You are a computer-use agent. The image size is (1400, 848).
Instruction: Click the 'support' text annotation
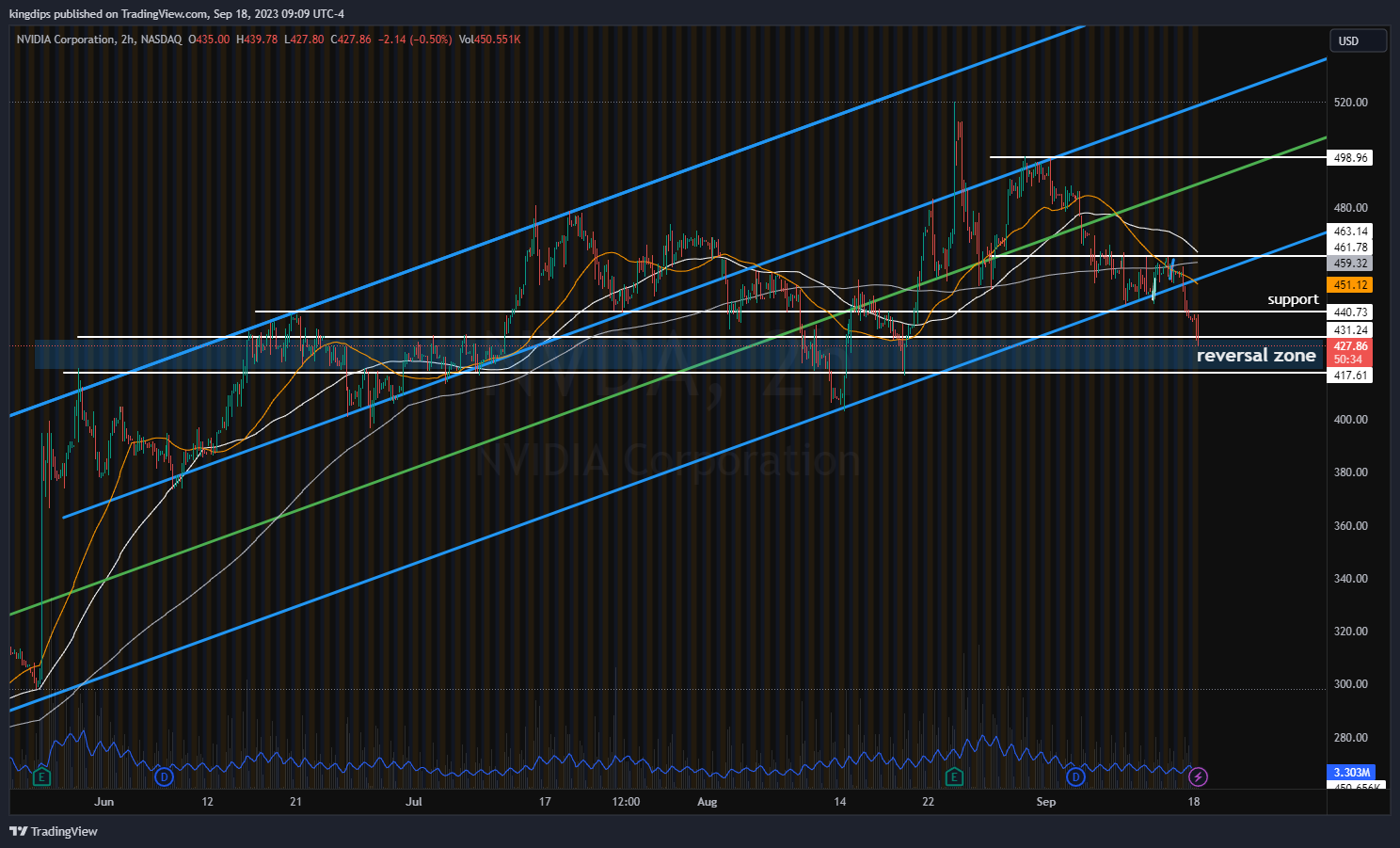point(1293,299)
